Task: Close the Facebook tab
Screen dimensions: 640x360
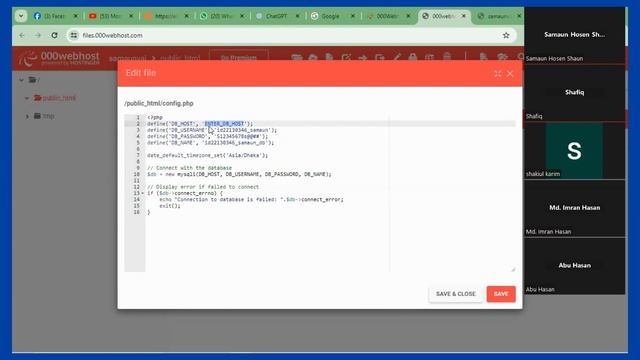Action: tap(76, 16)
